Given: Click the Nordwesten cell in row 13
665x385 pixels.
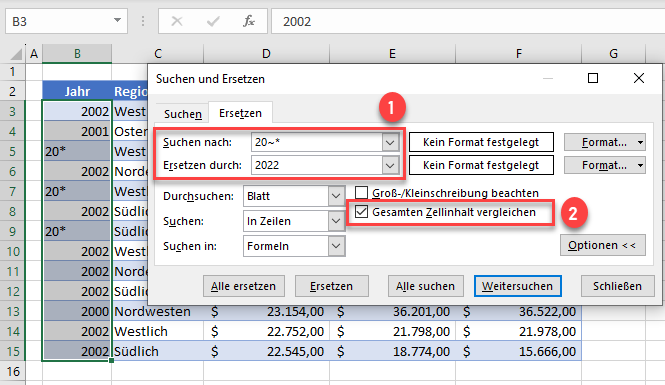Looking at the screenshot, I should tap(158, 312).
